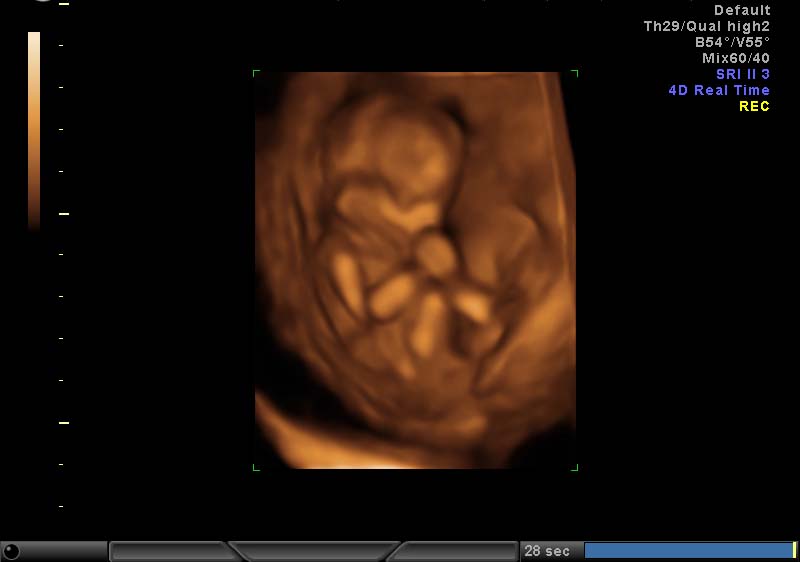Select the middle empty softkey in status bar

315,551
